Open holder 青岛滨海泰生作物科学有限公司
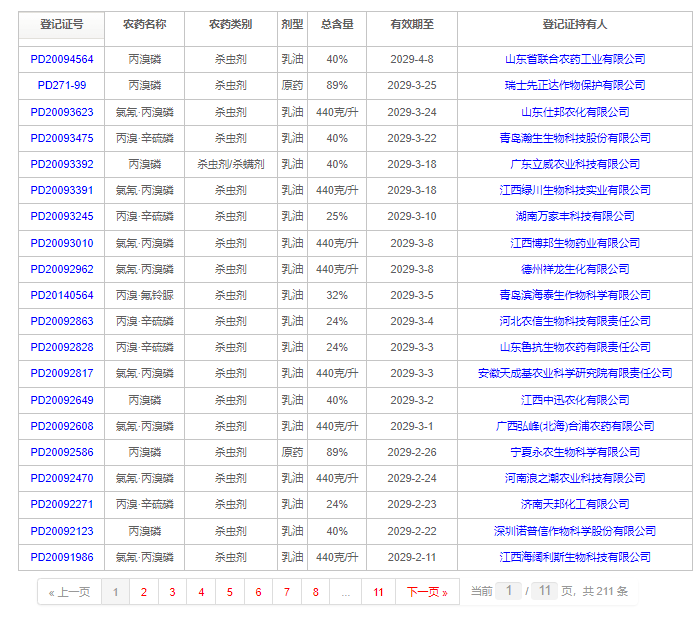 click(x=575, y=295)
